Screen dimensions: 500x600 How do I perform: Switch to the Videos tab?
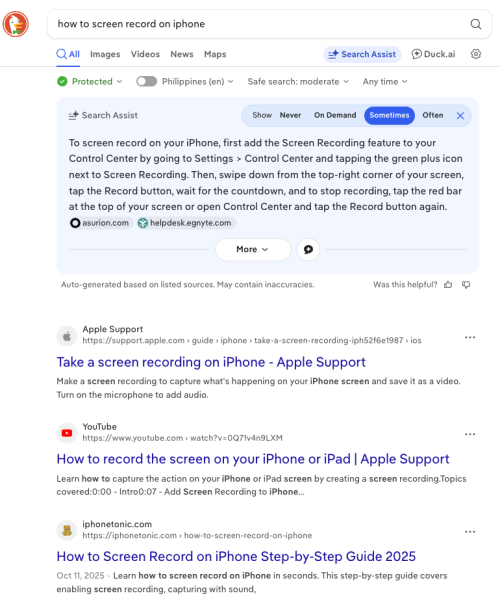click(145, 54)
